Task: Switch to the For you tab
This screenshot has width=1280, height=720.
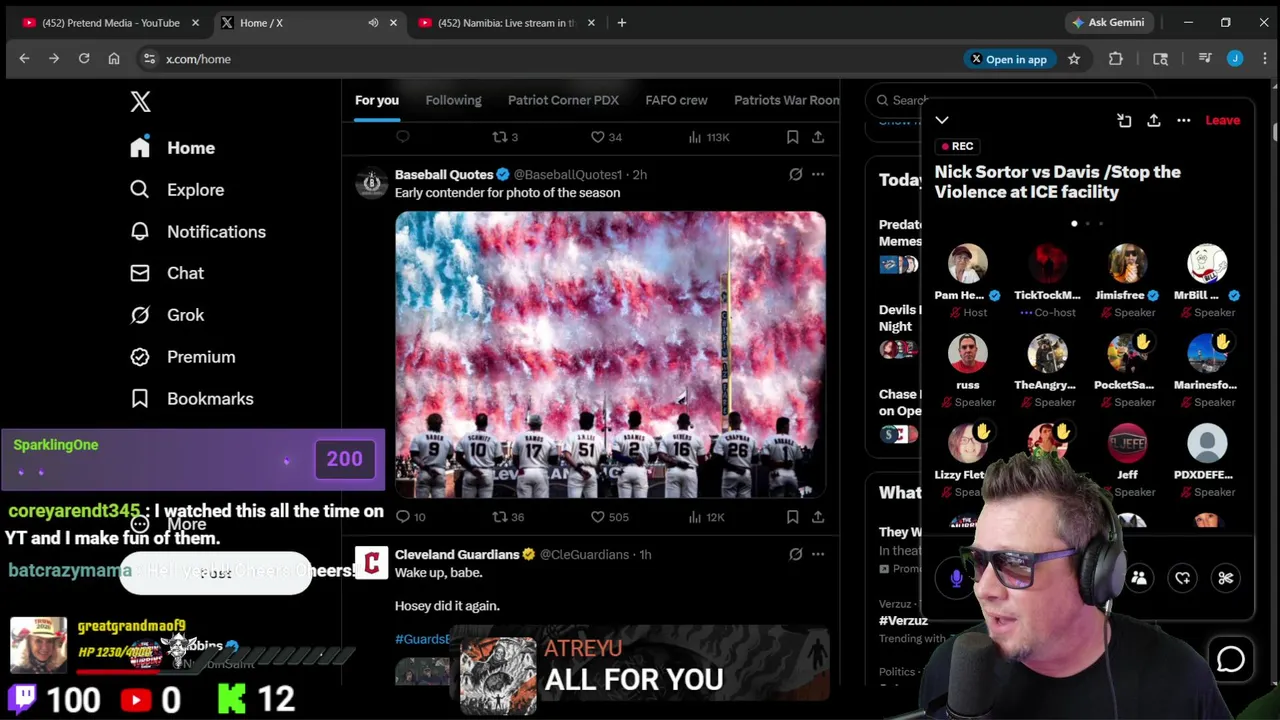Action: point(377,100)
